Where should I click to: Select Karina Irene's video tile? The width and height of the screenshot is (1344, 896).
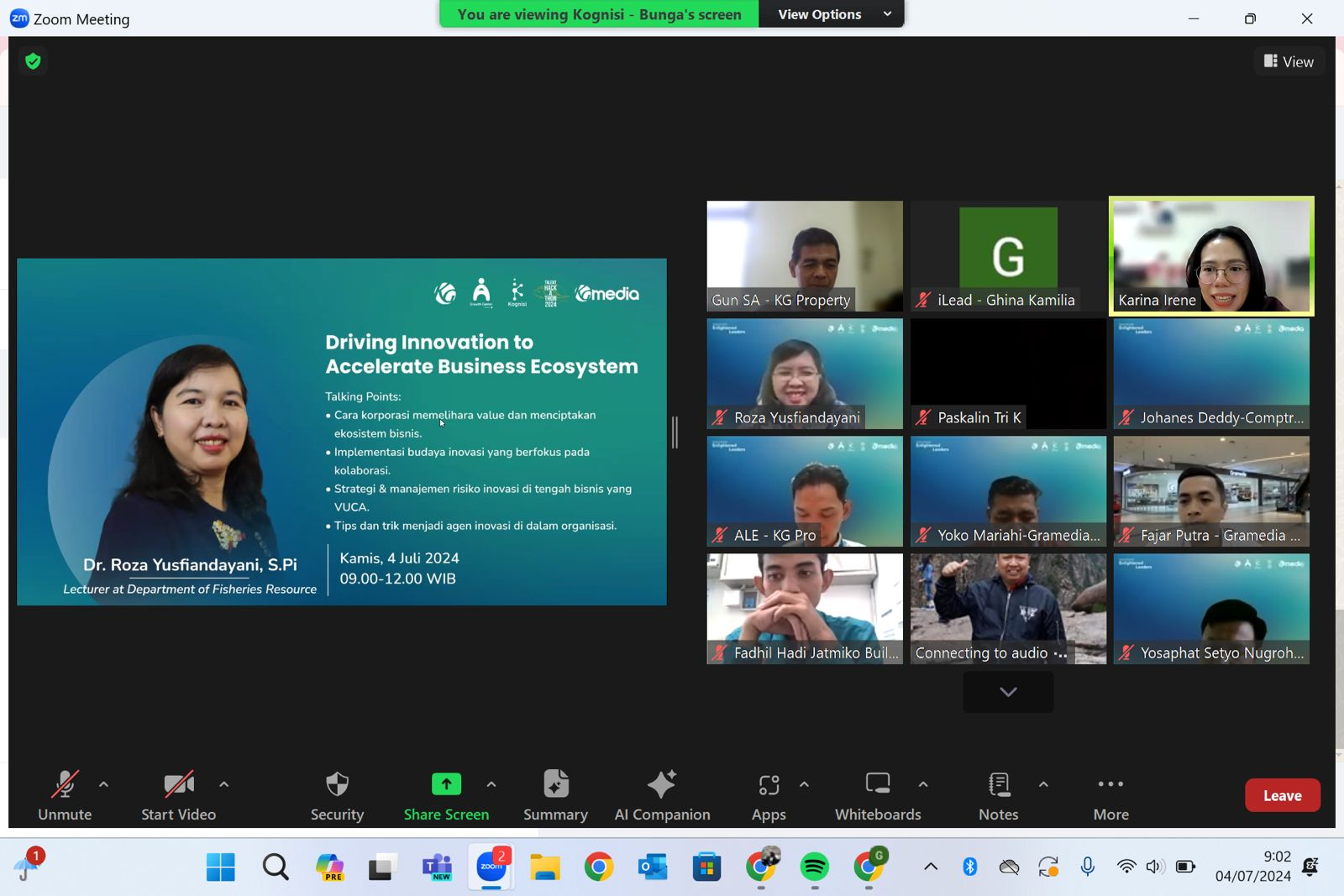[x=1211, y=256]
